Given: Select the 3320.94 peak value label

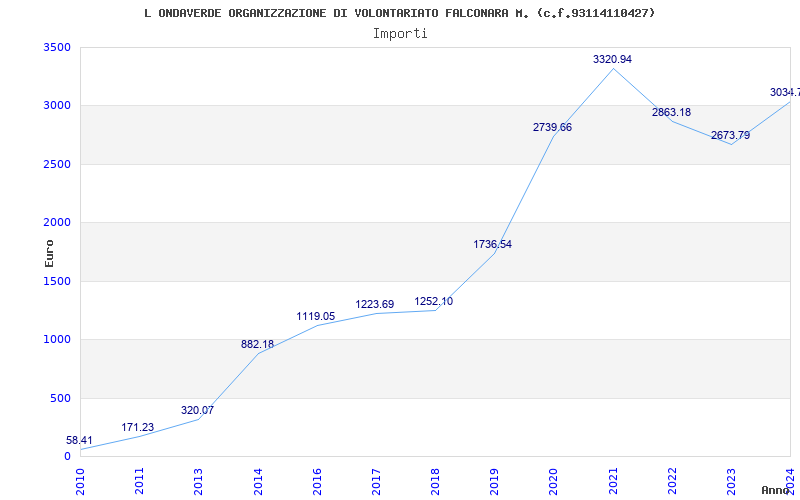Looking at the screenshot, I should point(612,59).
